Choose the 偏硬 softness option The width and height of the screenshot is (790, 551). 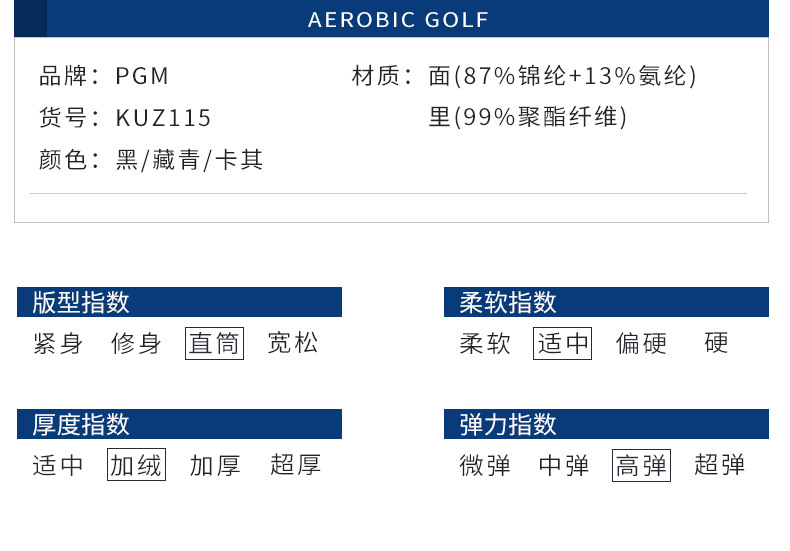pyautogui.click(x=641, y=344)
